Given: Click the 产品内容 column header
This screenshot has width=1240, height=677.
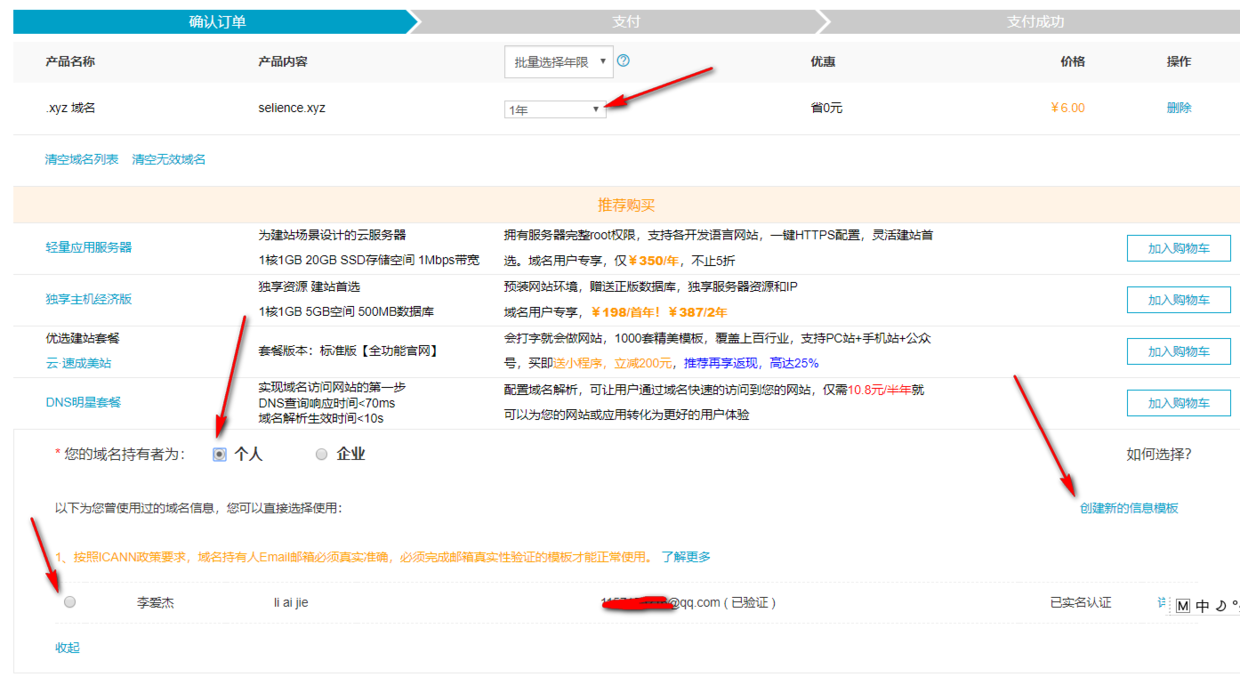Looking at the screenshot, I should [283, 62].
